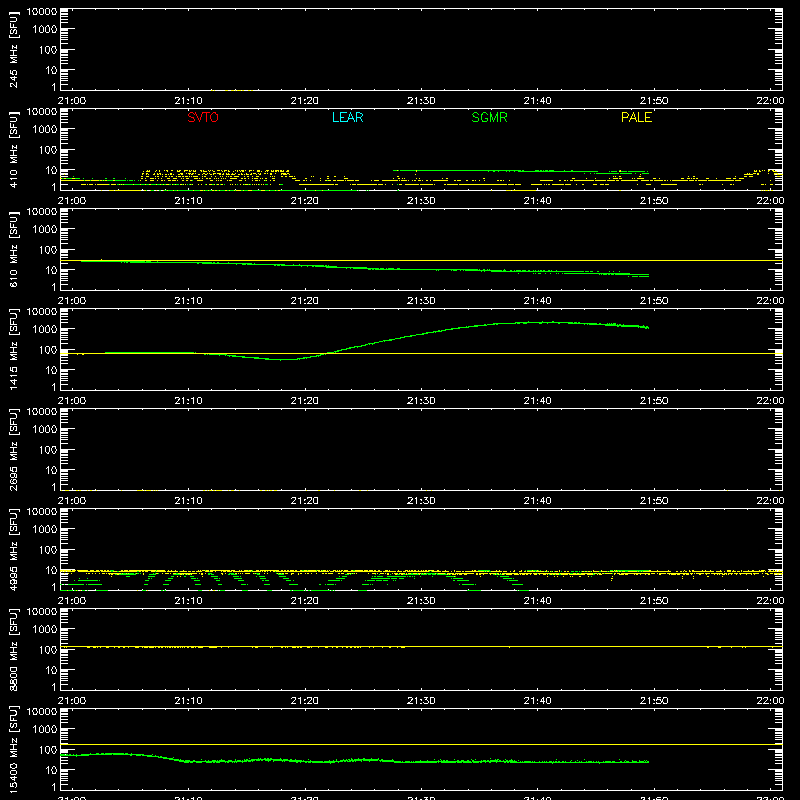
Task: Click the 1000 tick value on 1415 MHz axis
Action: tap(45, 330)
